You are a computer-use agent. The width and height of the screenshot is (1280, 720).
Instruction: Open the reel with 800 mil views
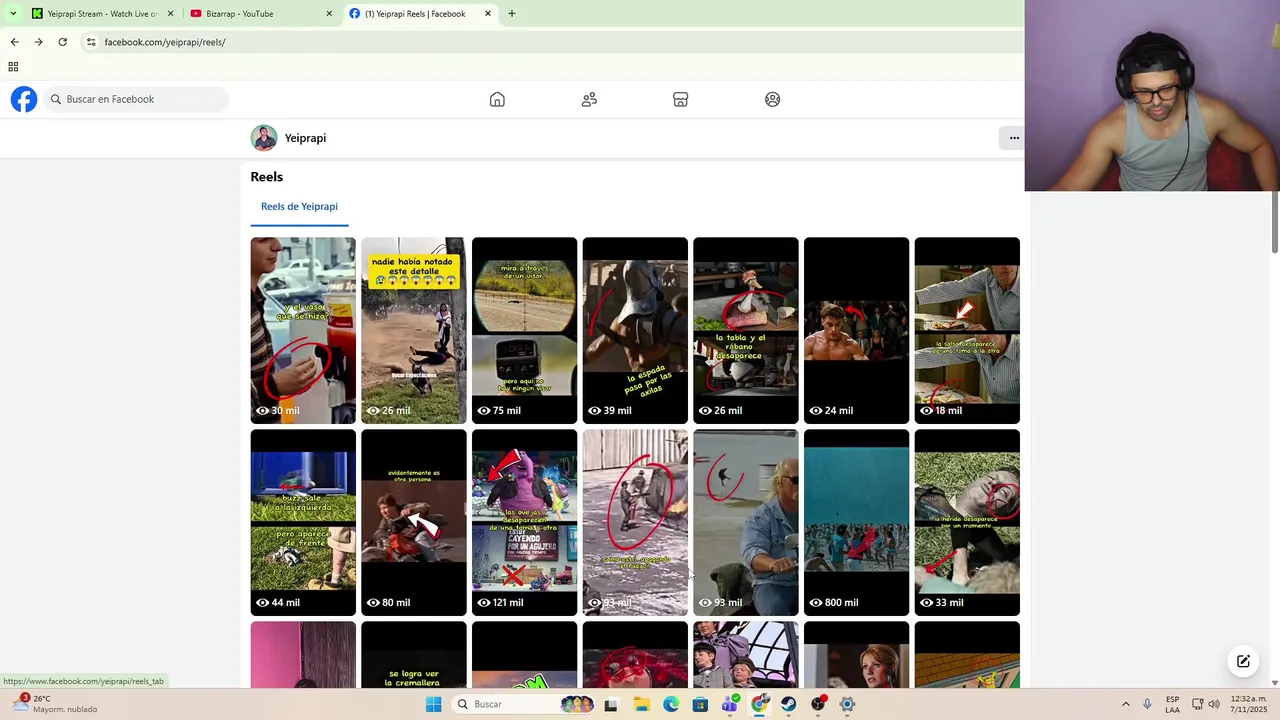click(x=857, y=522)
